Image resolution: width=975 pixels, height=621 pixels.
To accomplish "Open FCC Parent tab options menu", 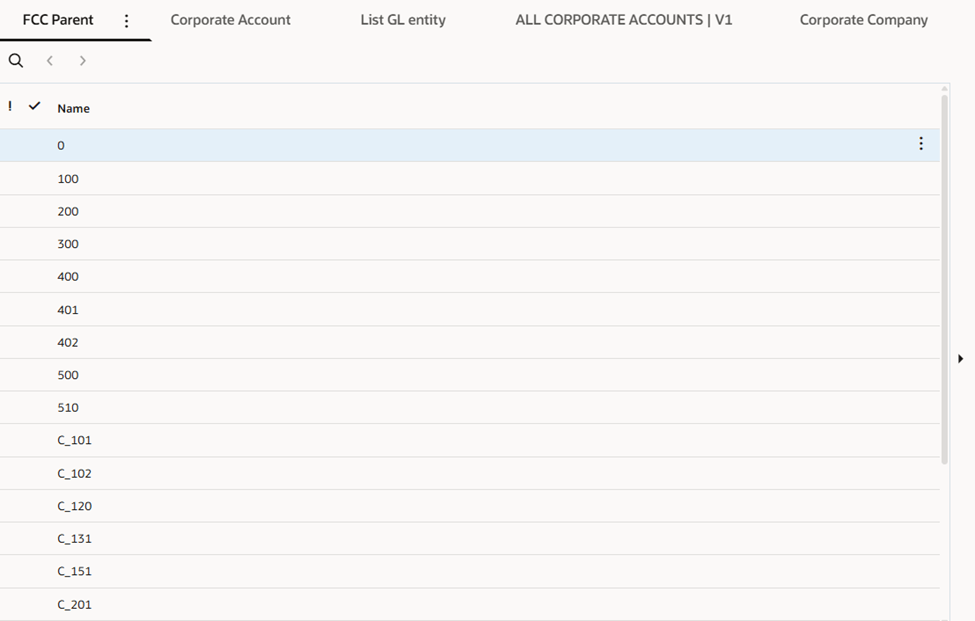I will 126,21.
